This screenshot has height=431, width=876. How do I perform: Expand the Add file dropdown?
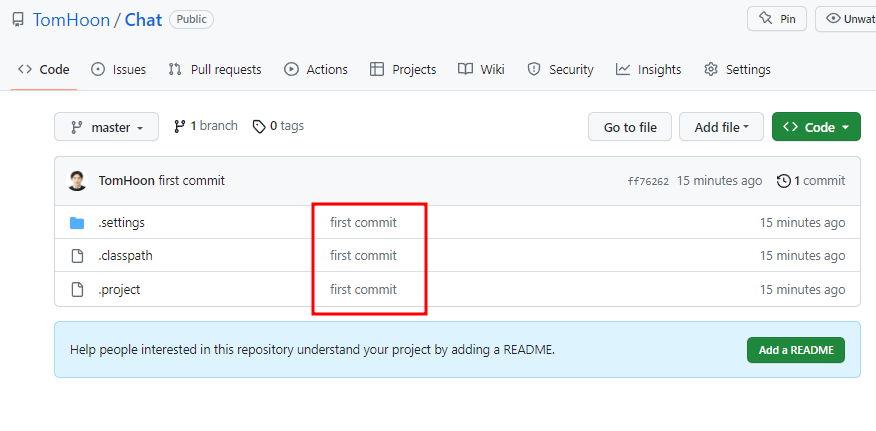721,127
